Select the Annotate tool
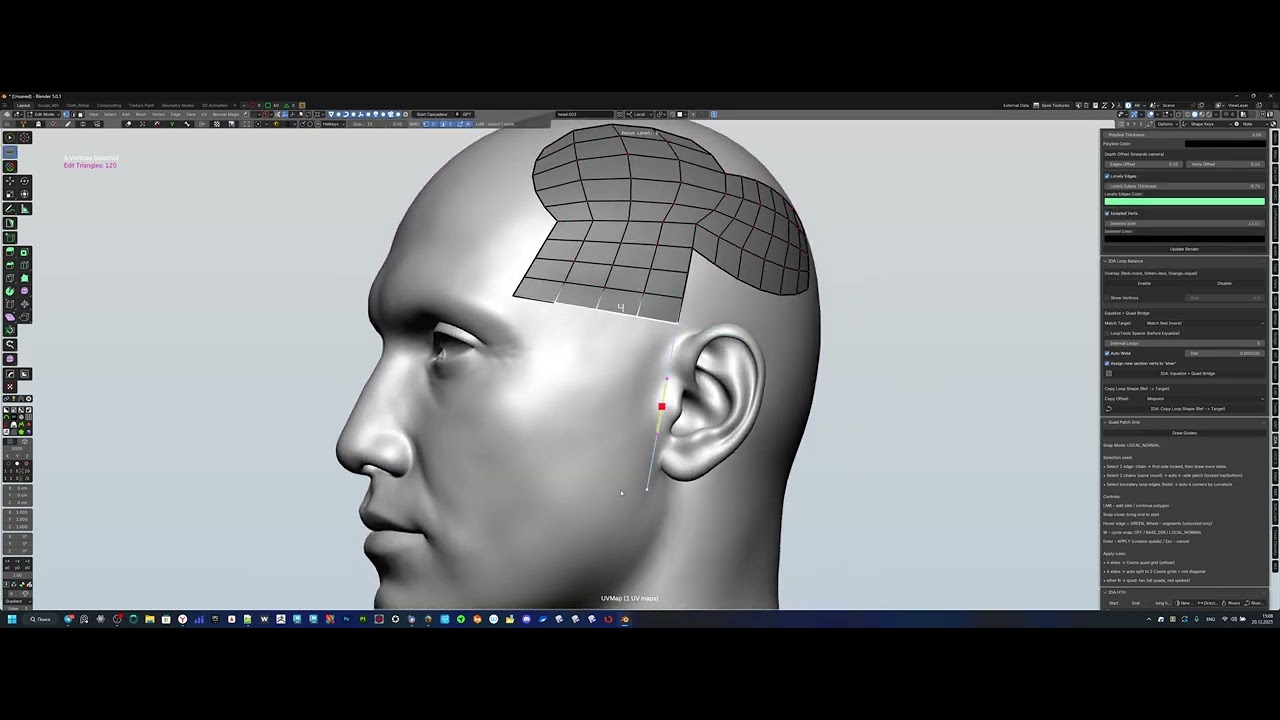 pos(10,208)
